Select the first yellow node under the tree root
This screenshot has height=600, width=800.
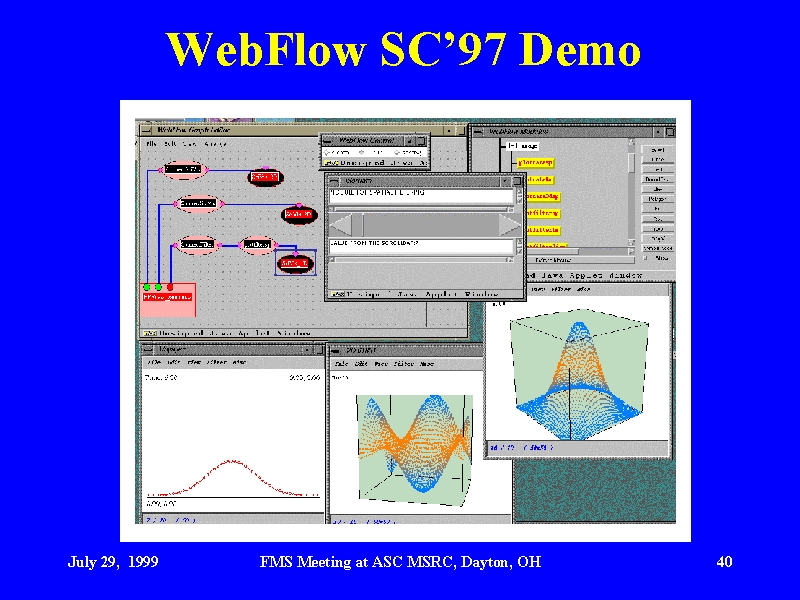tap(535, 163)
